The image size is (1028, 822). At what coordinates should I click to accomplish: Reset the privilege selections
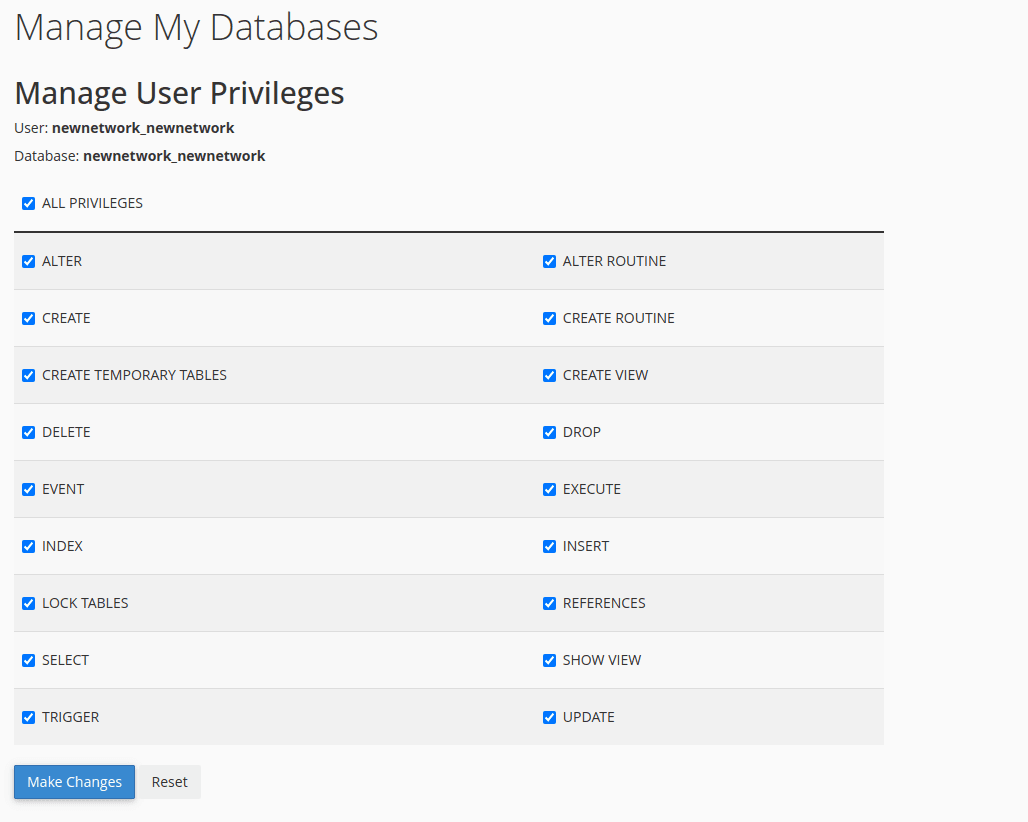coord(169,782)
